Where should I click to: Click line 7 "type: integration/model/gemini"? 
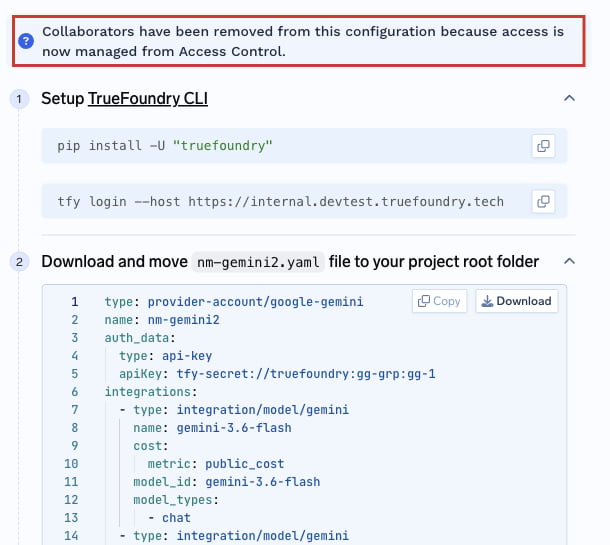(241, 410)
